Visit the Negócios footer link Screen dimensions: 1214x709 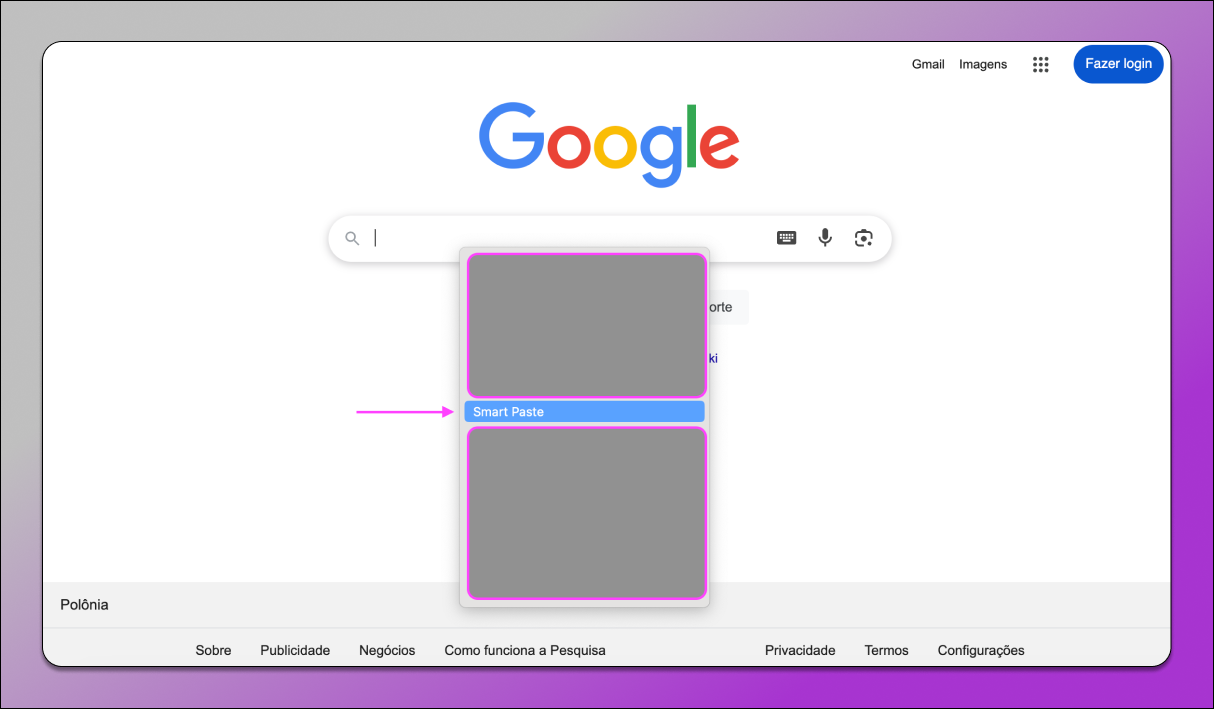[x=387, y=650]
